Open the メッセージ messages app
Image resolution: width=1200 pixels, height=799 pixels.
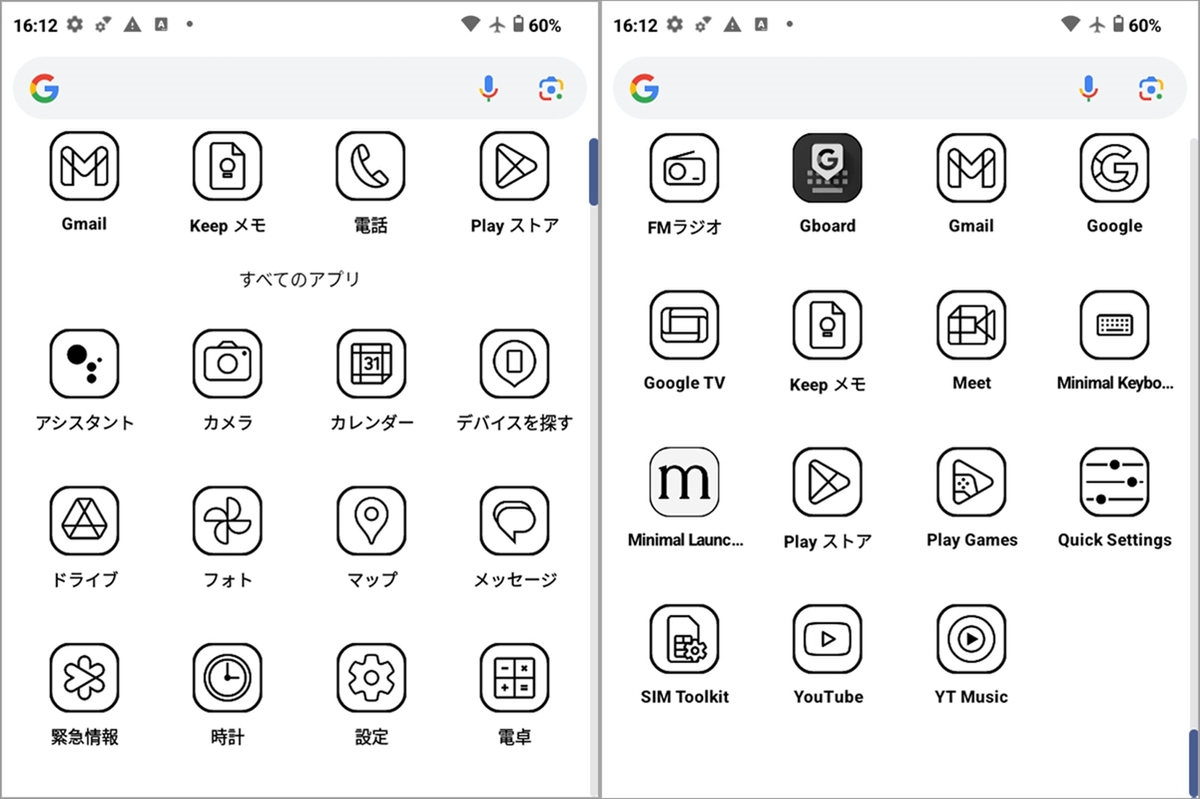tap(514, 521)
